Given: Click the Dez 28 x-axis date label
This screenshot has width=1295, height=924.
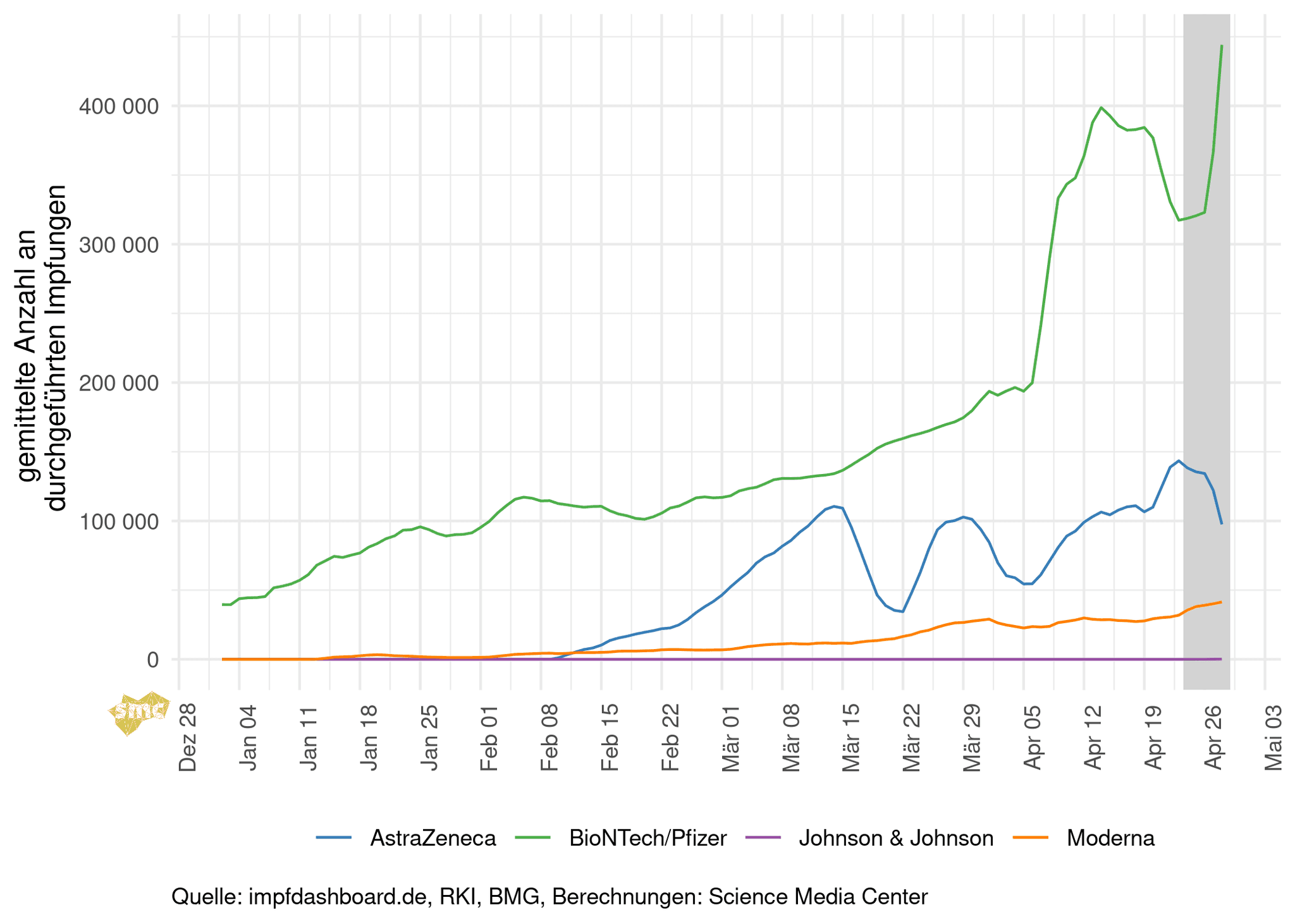Looking at the screenshot, I should [188, 736].
